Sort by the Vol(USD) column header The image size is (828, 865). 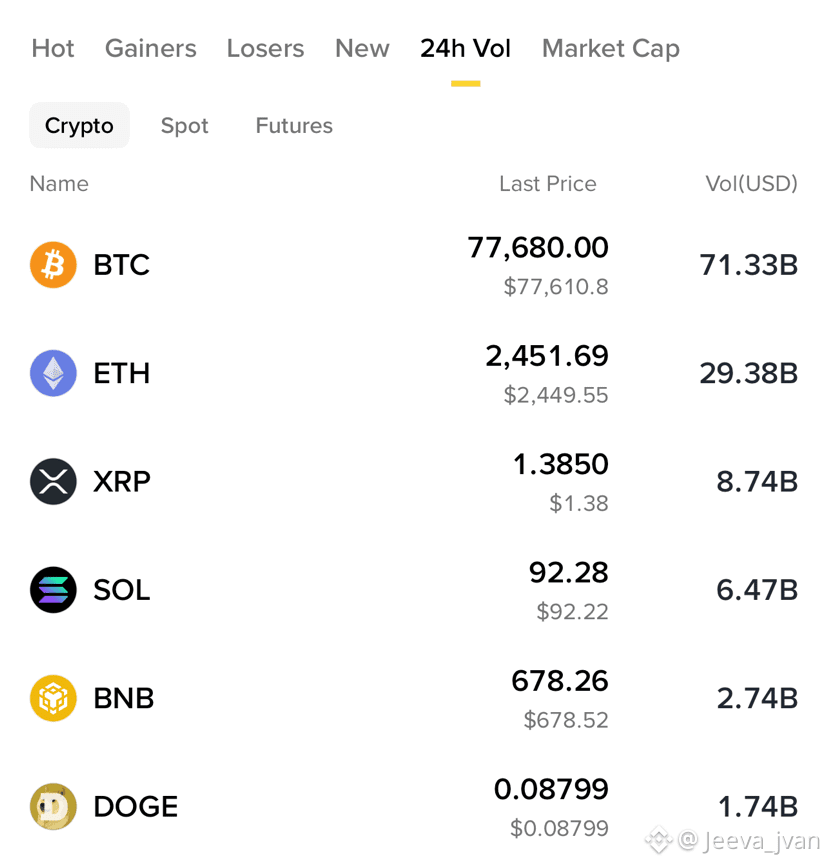pyautogui.click(x=752, y=184)
